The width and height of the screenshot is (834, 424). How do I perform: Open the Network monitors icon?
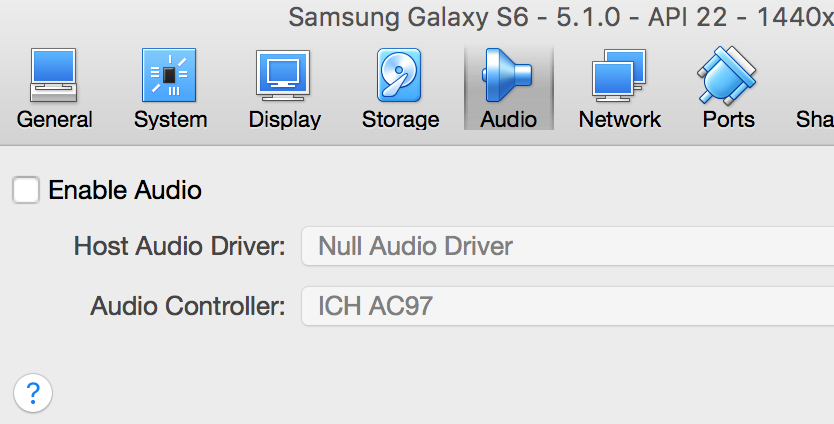tap(619, 75)
